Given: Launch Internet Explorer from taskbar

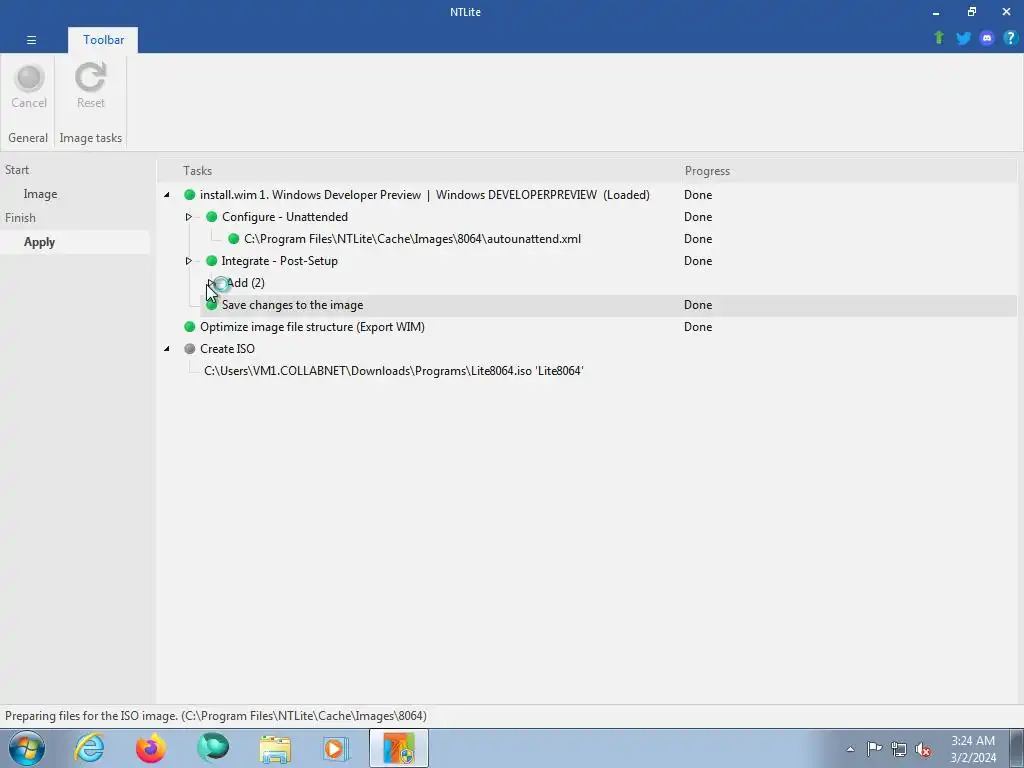Looking at the screenshot, I should pyautogui.click(x=89, y=748).
